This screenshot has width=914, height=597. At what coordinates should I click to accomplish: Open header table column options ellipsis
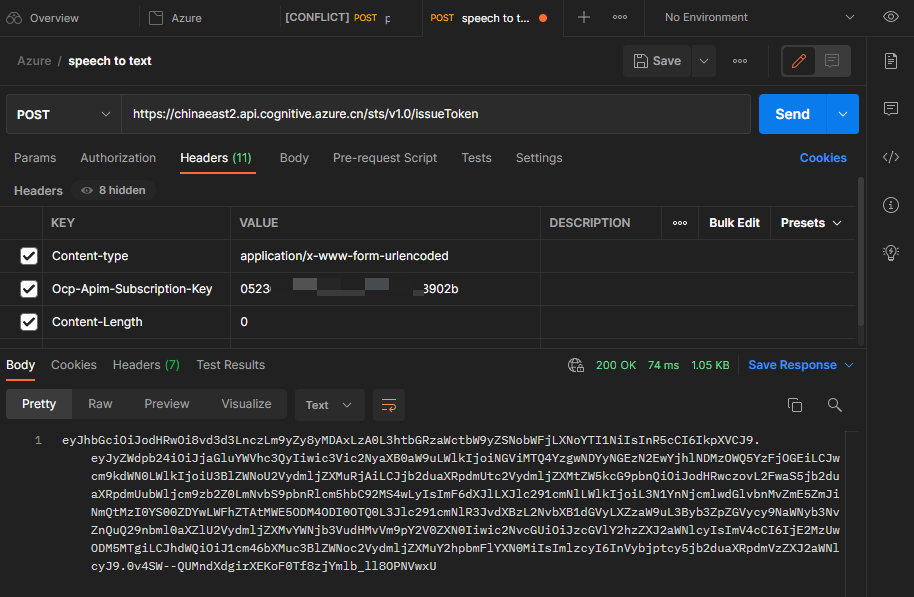pyautogui.click(x=680, y=223)
